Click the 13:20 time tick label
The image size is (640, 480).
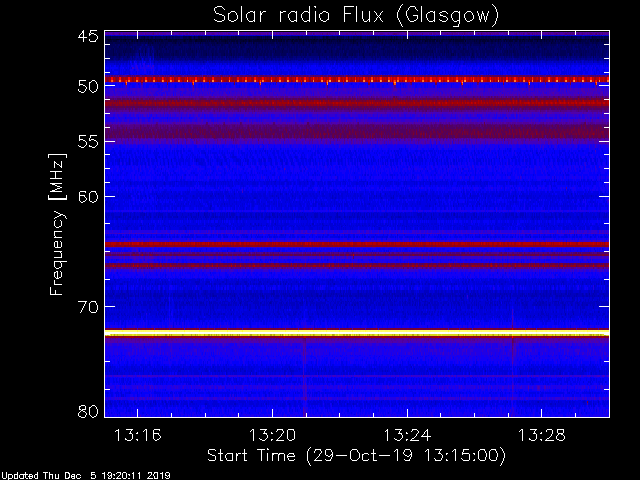[x=272, y=435]
